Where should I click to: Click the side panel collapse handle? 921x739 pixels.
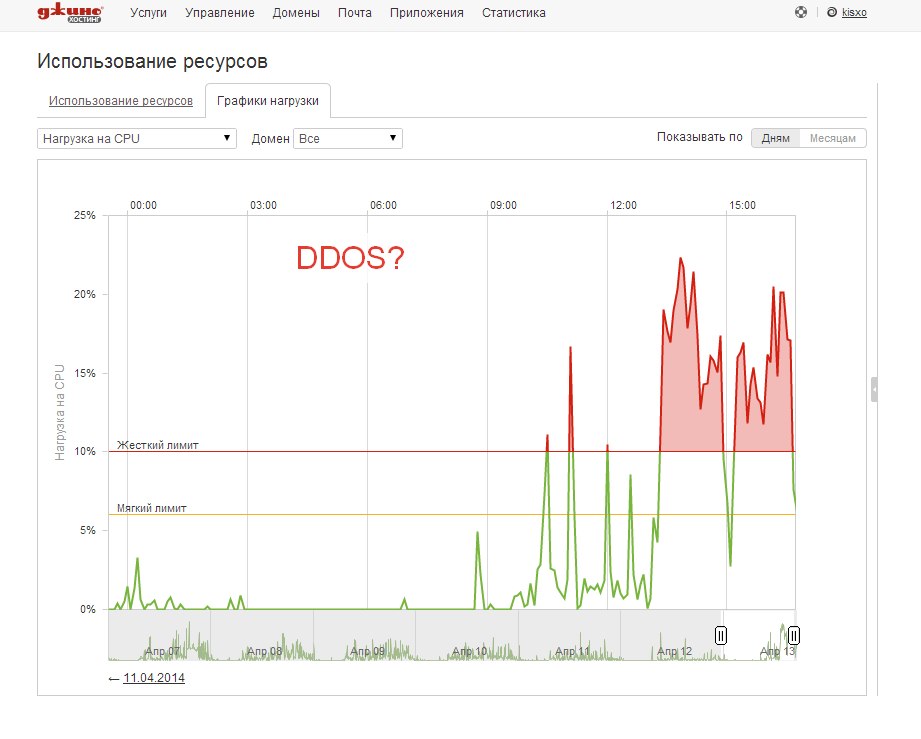point(874,389)
